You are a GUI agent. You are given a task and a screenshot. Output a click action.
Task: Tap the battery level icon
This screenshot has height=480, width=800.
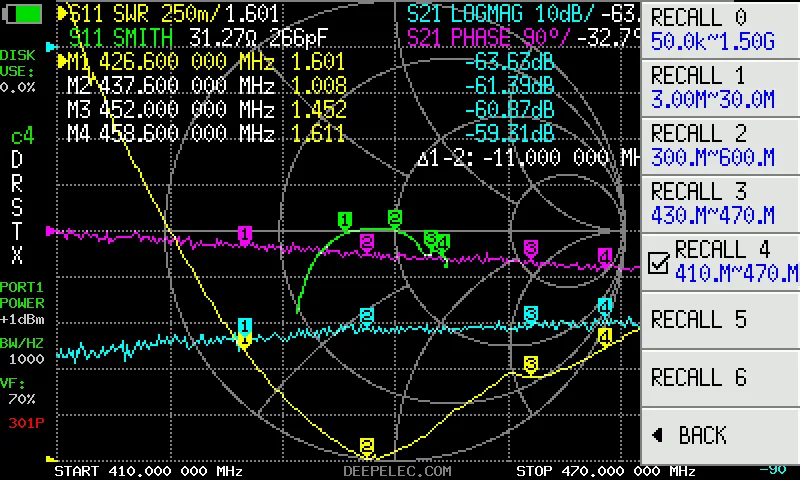coord(23,14)
